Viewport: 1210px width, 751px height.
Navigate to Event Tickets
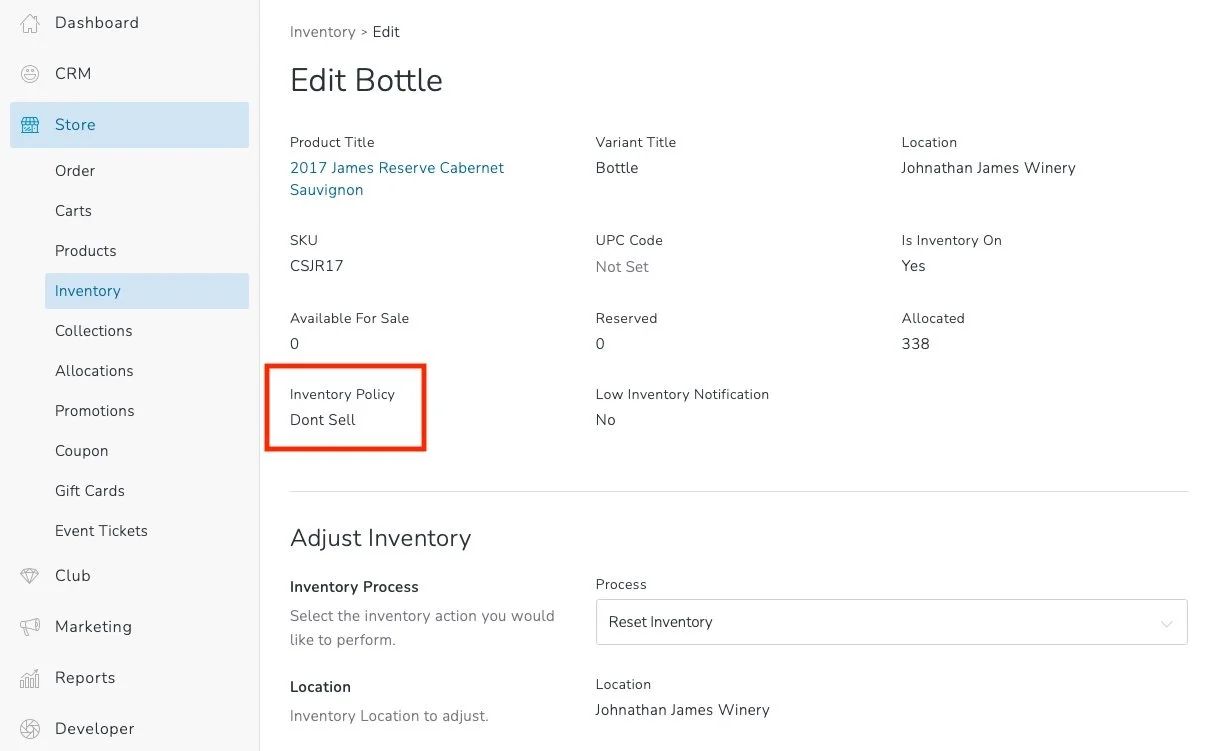[x=101, y=531]
